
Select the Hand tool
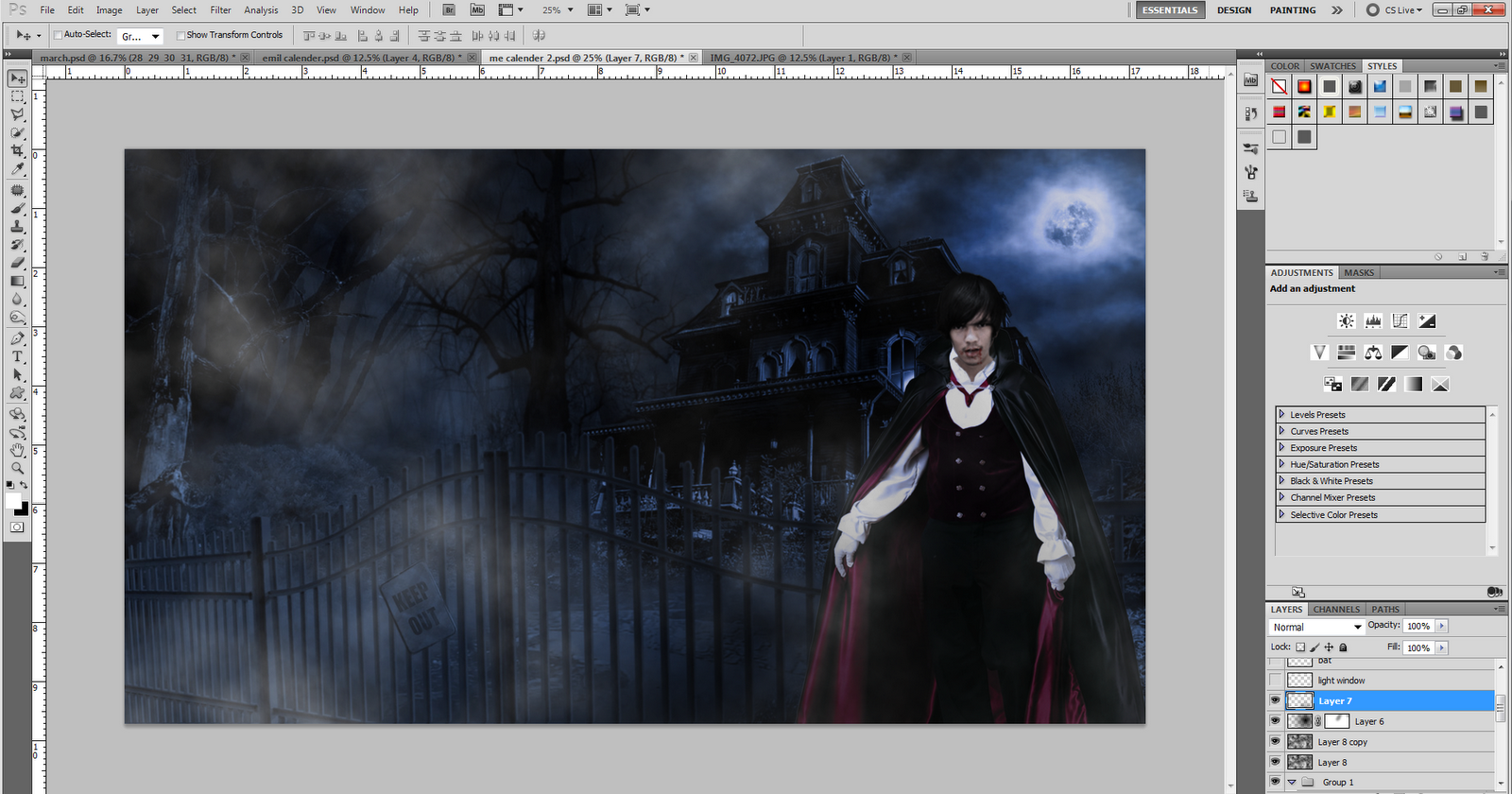tap(17, 450)
